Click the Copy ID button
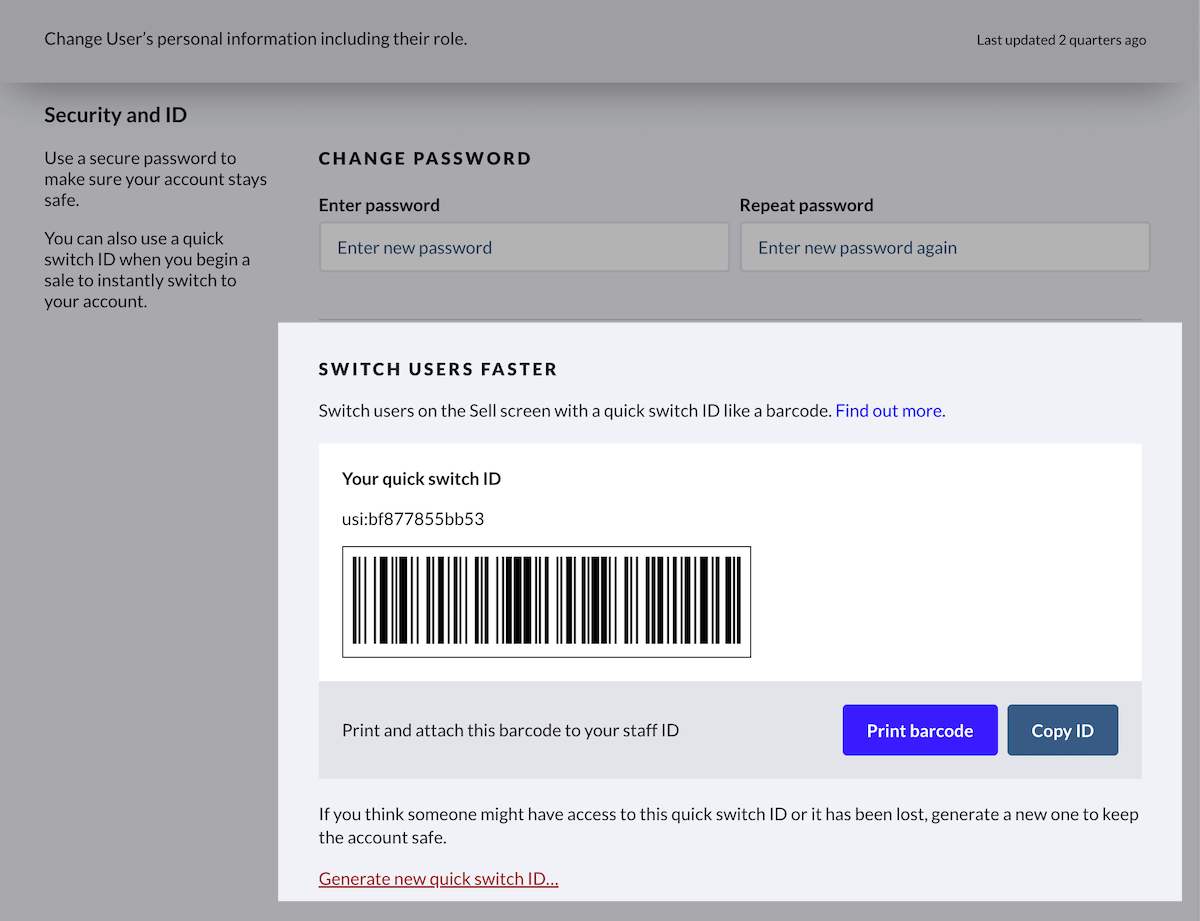Viewport: 1200px width, 921px height. [1062, 730]
